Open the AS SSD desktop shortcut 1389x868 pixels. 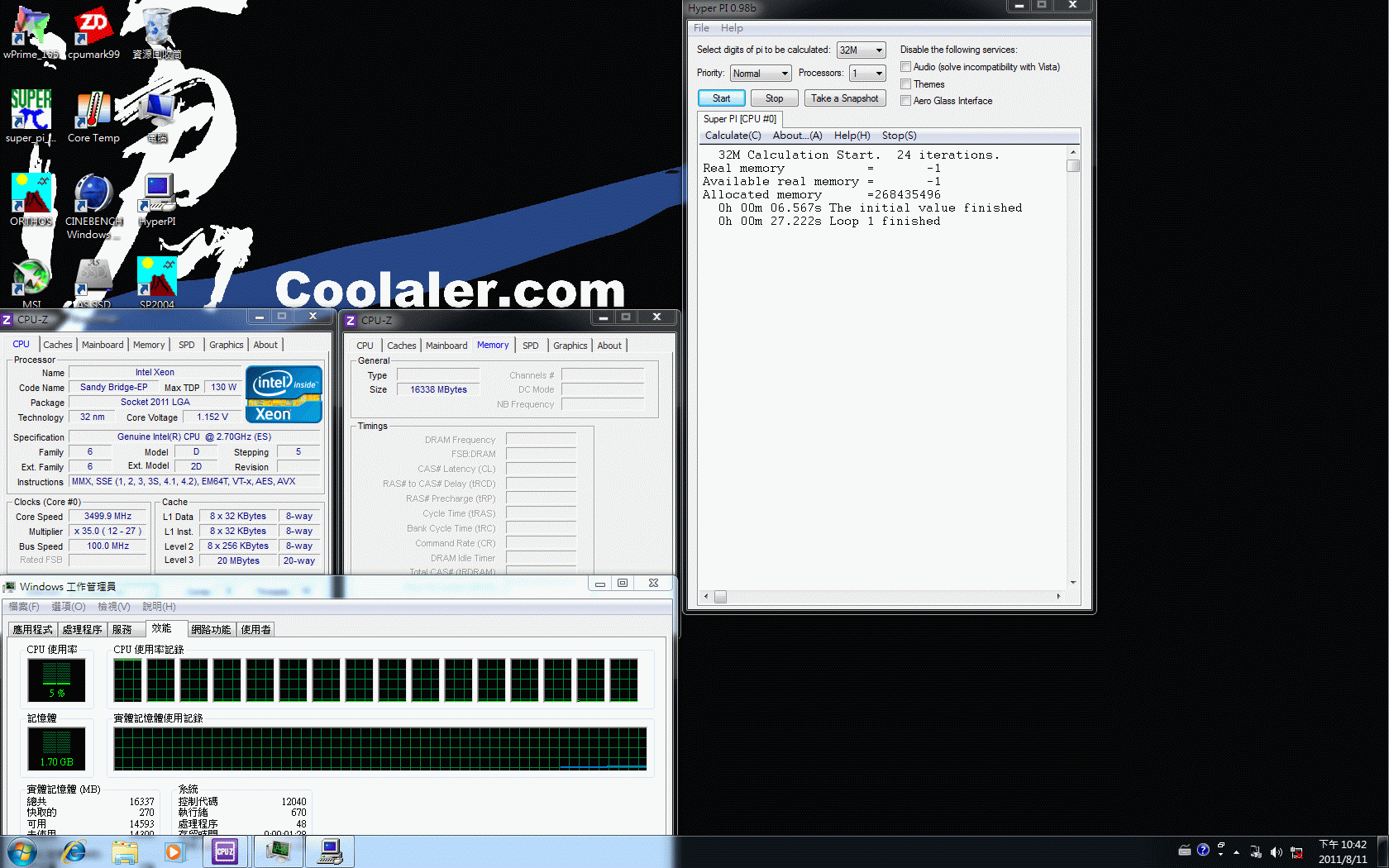coord(93,283)
